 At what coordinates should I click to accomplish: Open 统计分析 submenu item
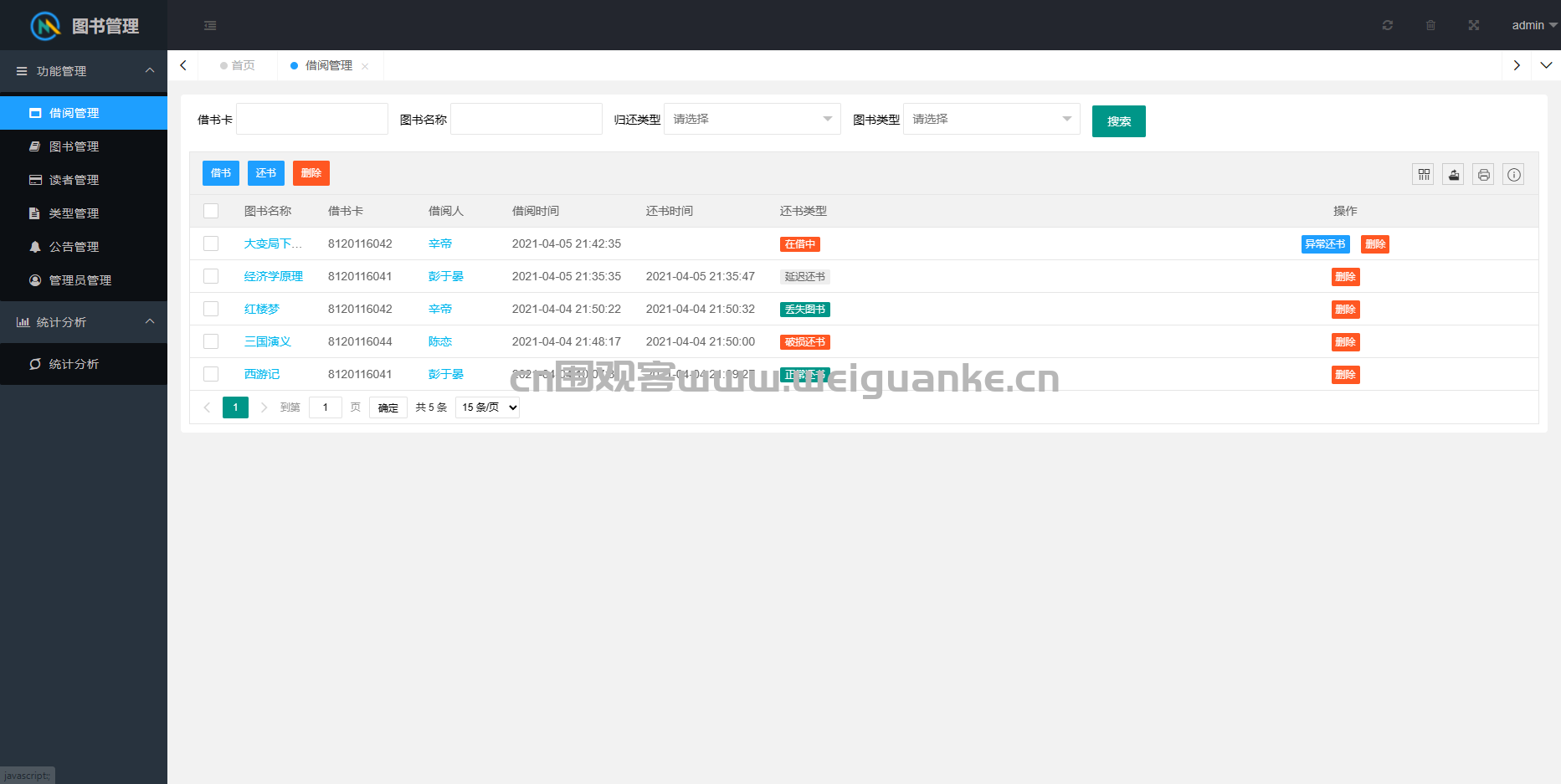point(84,364)
